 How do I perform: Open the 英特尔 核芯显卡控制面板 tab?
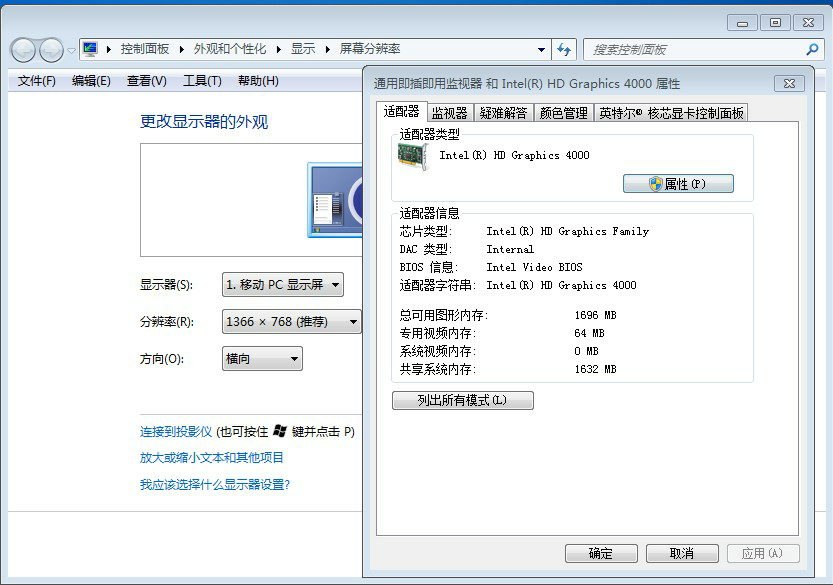(x=672, y=113)
